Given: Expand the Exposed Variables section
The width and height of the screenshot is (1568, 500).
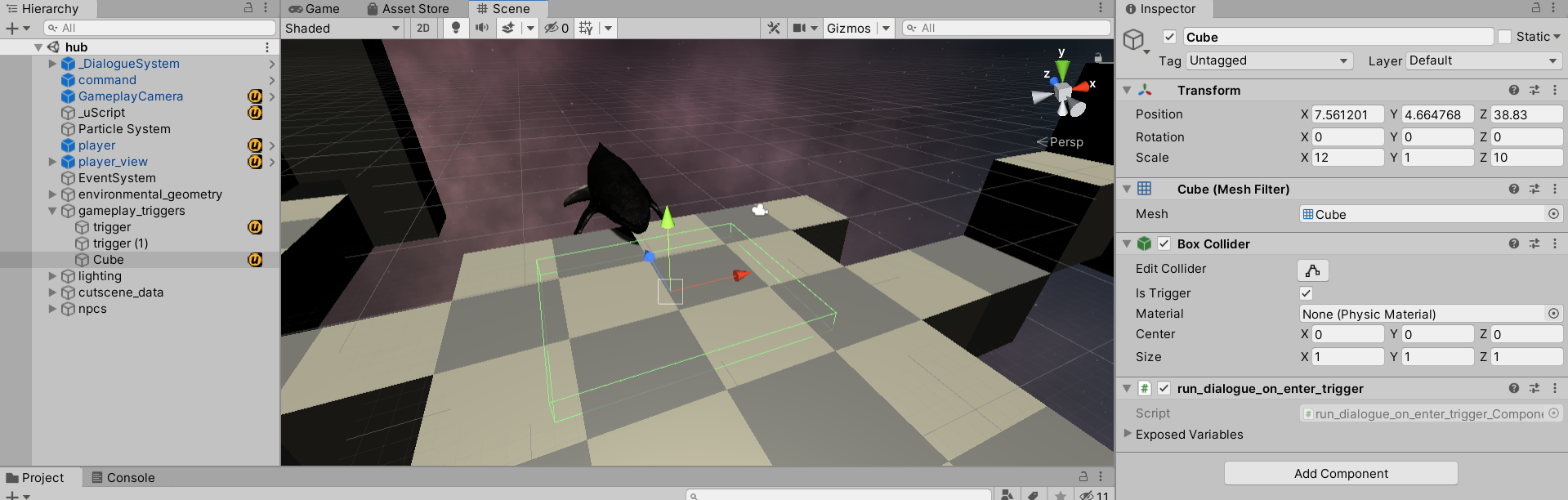Looking at the screenshot, I should [x=1128, y=434].
